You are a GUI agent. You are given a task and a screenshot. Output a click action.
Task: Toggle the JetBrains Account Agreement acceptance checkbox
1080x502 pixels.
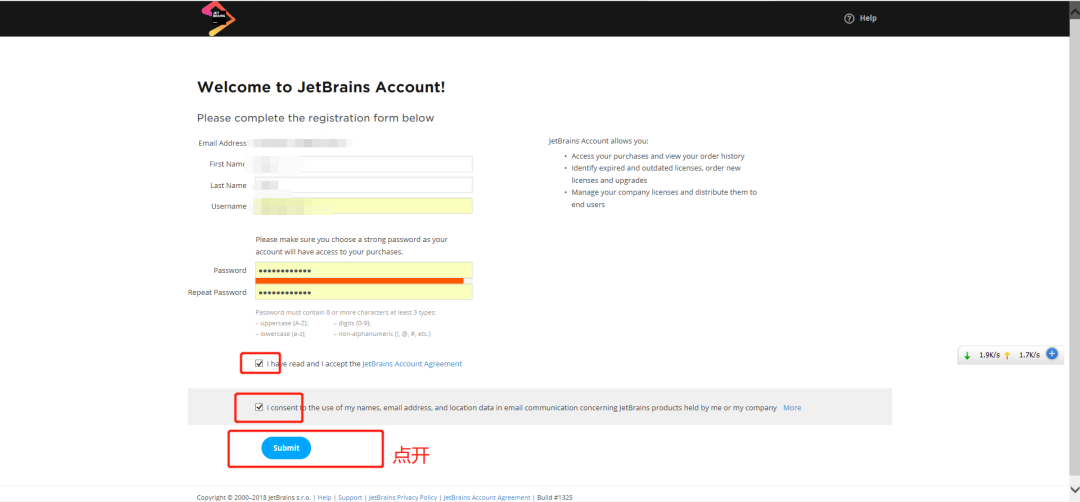[x=259, y=363]
